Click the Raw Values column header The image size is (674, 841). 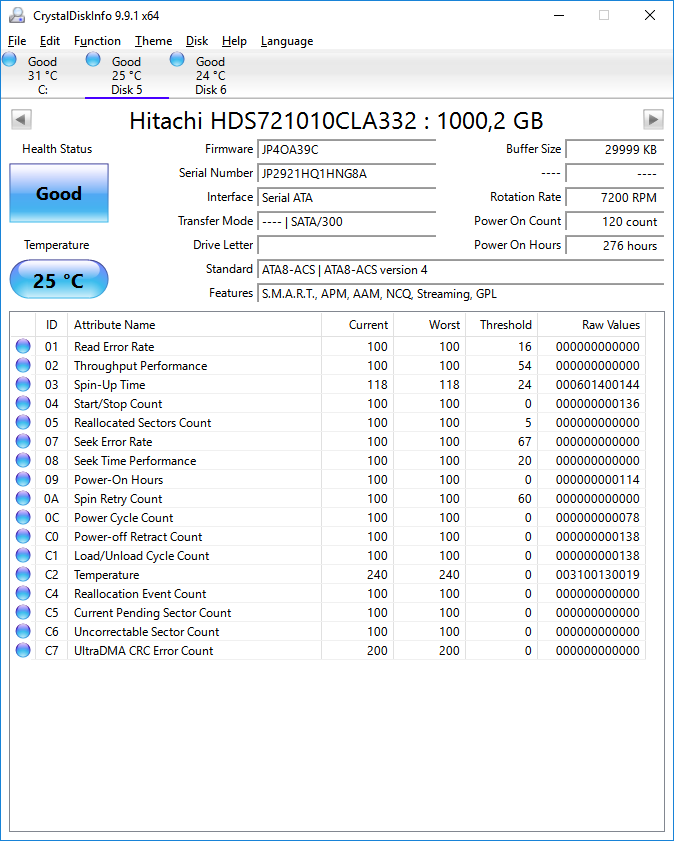coord(591,324)
